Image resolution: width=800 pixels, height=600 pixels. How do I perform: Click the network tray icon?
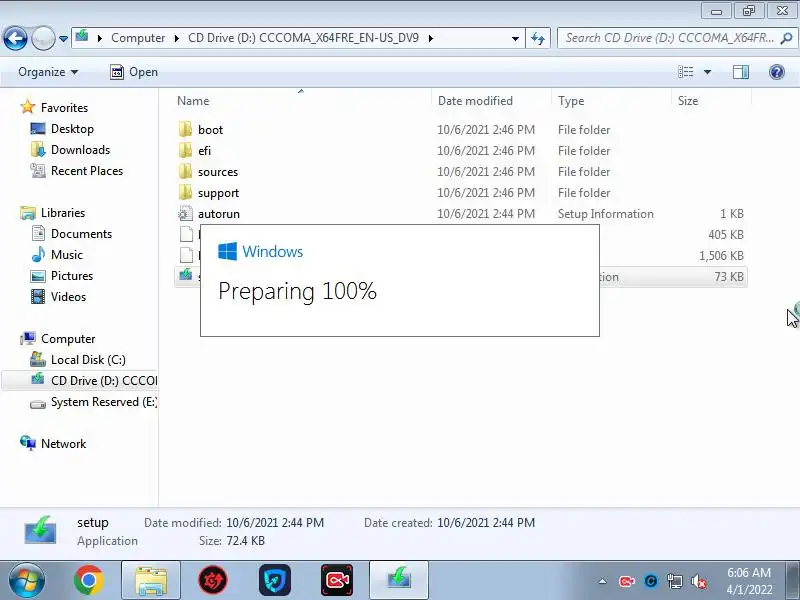click(675, 581)
